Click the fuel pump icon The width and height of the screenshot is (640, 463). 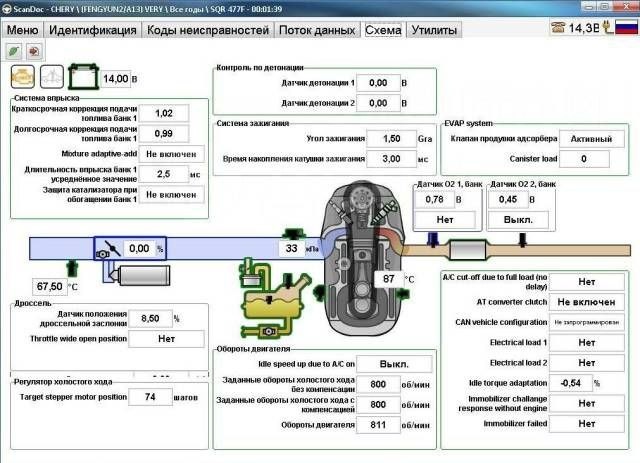click(267, 331)
